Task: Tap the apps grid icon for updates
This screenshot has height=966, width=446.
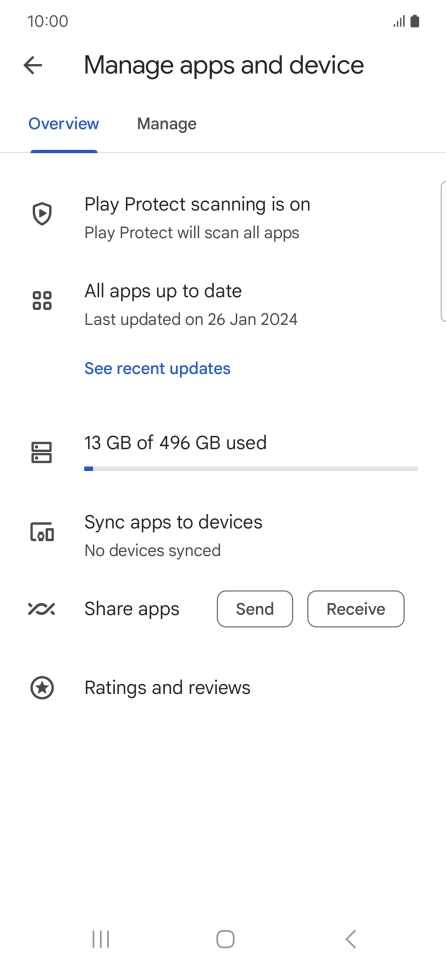Action: [42, 301]
